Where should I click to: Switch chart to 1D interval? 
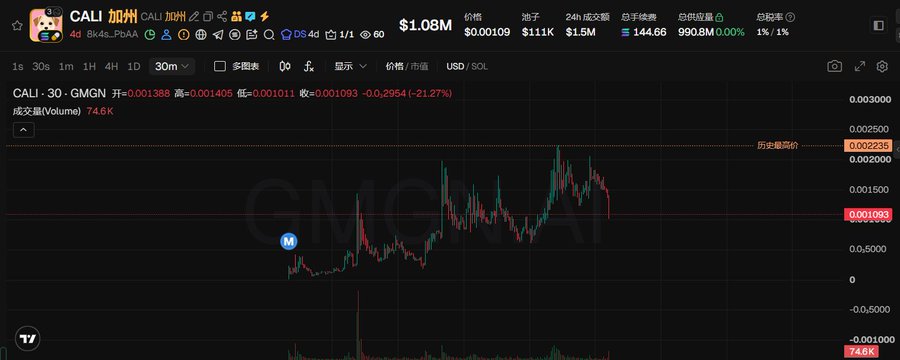[134, 67]
